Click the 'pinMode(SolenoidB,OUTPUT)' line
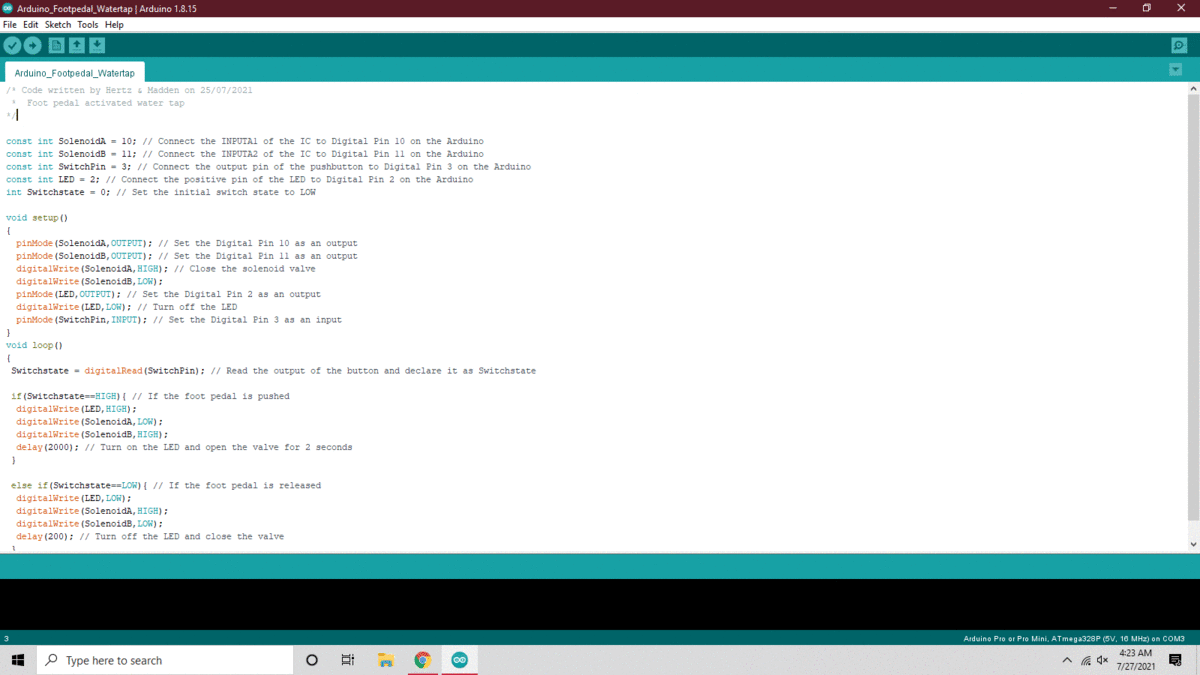Image resolution: width=1200 pixels, height=675 pixels. click(186, 256)
